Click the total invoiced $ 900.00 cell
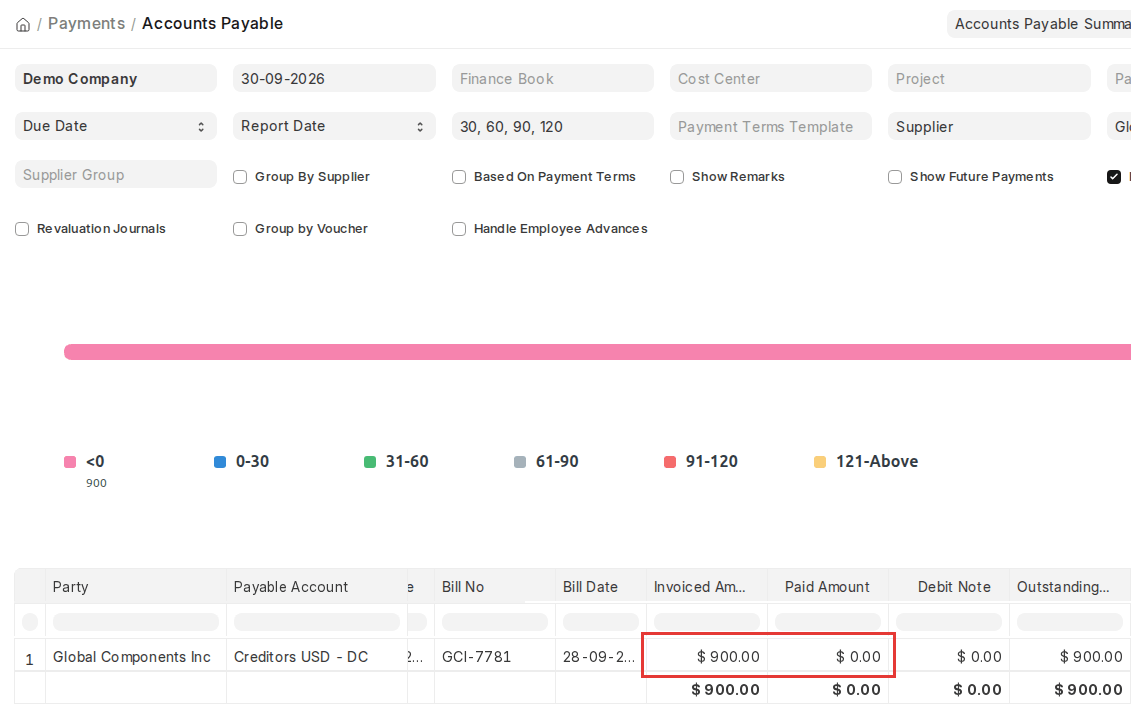This screenshot has width=1131, height=712. (707, 689)
